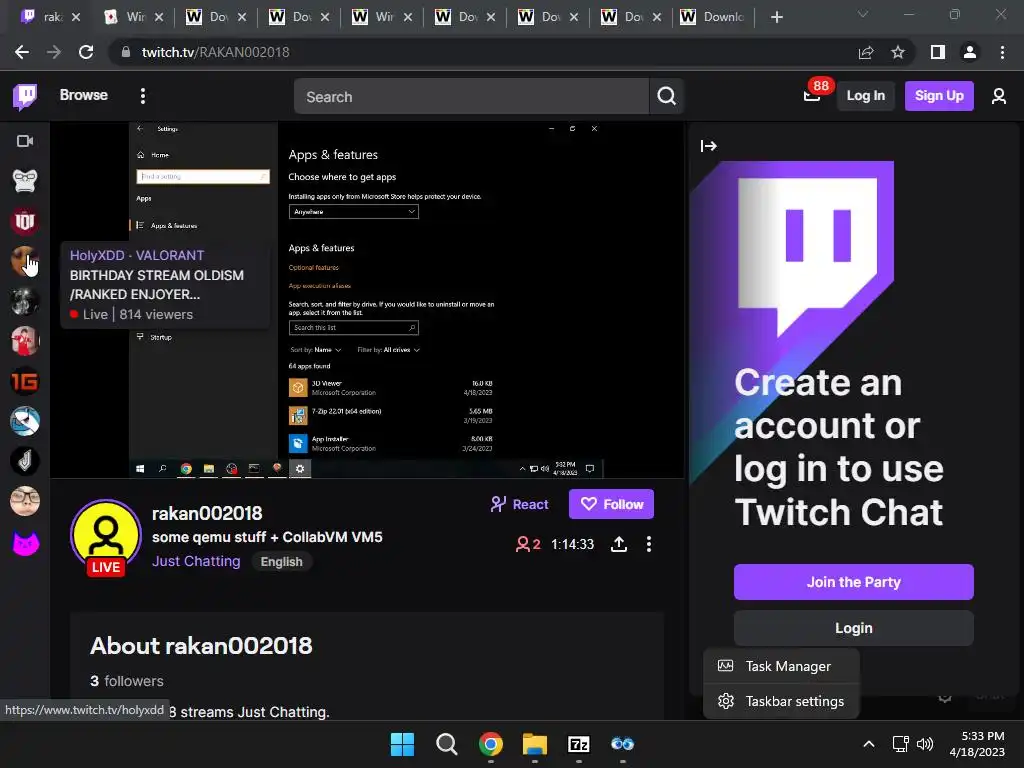Collapse the chat panel with arrow icon

(x=709, y=146)
